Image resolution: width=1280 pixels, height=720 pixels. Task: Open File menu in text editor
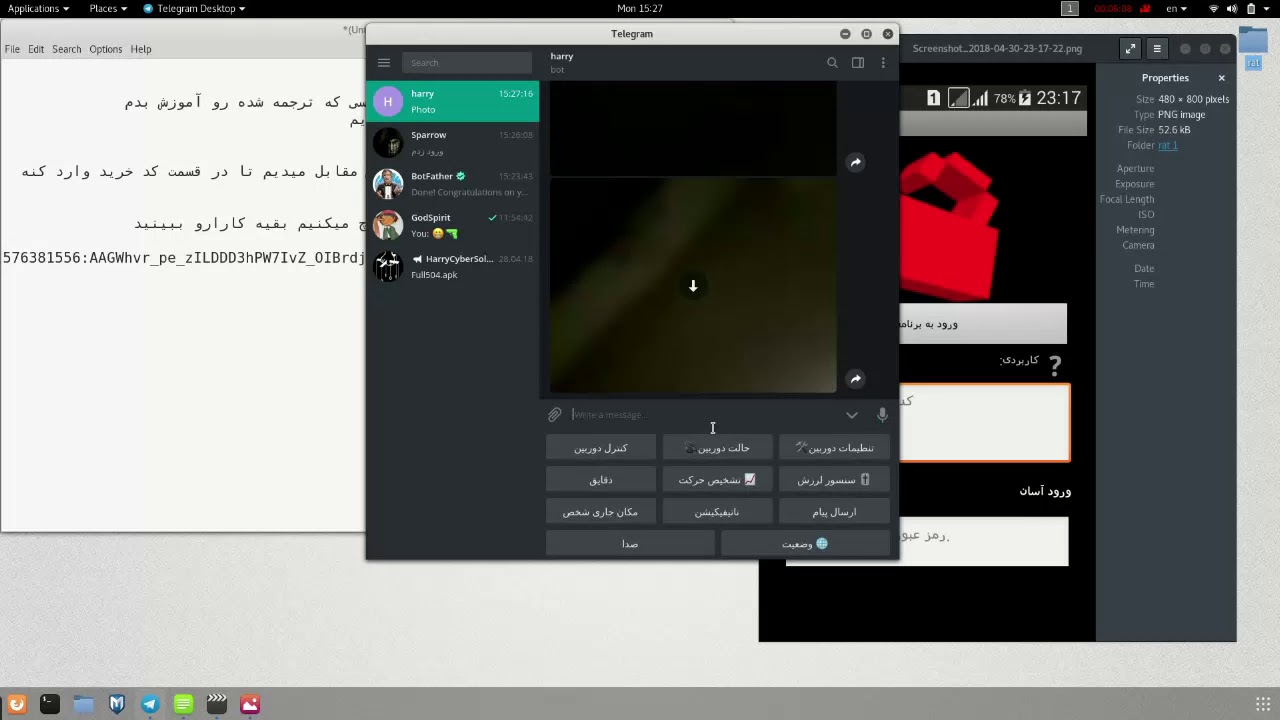[12, 49]
